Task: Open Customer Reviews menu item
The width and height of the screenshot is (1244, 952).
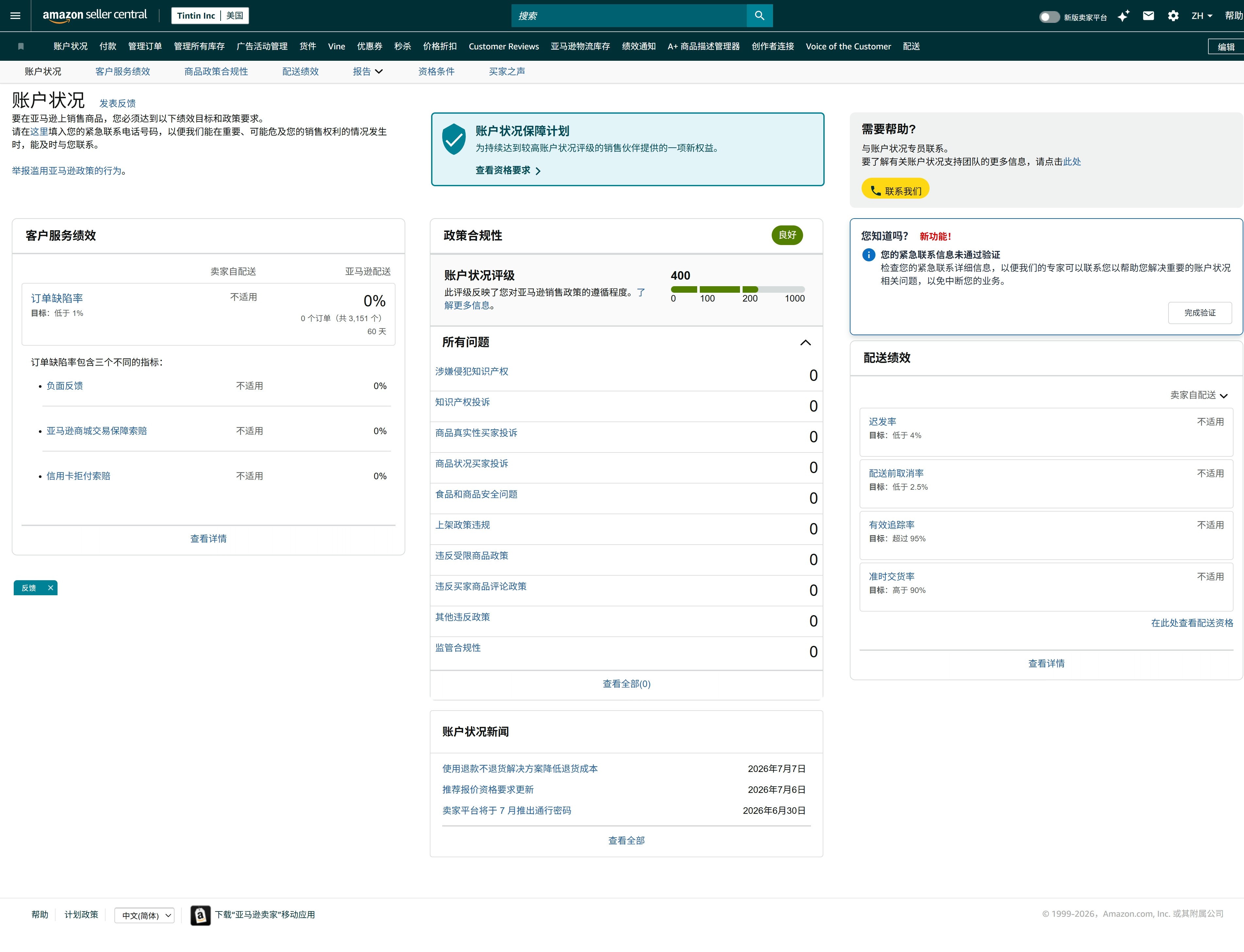Action: (x=503, y=46)
